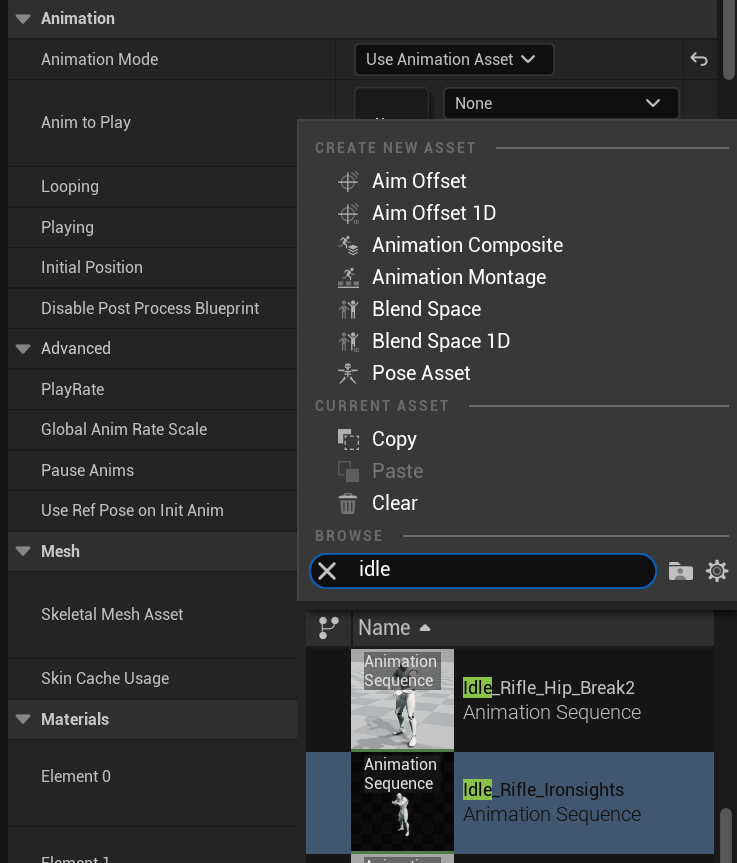Screen dimensions: 737x863
Task: Open the collection folder filter icon
Action: pyautogui.click(x=681, y=571)
